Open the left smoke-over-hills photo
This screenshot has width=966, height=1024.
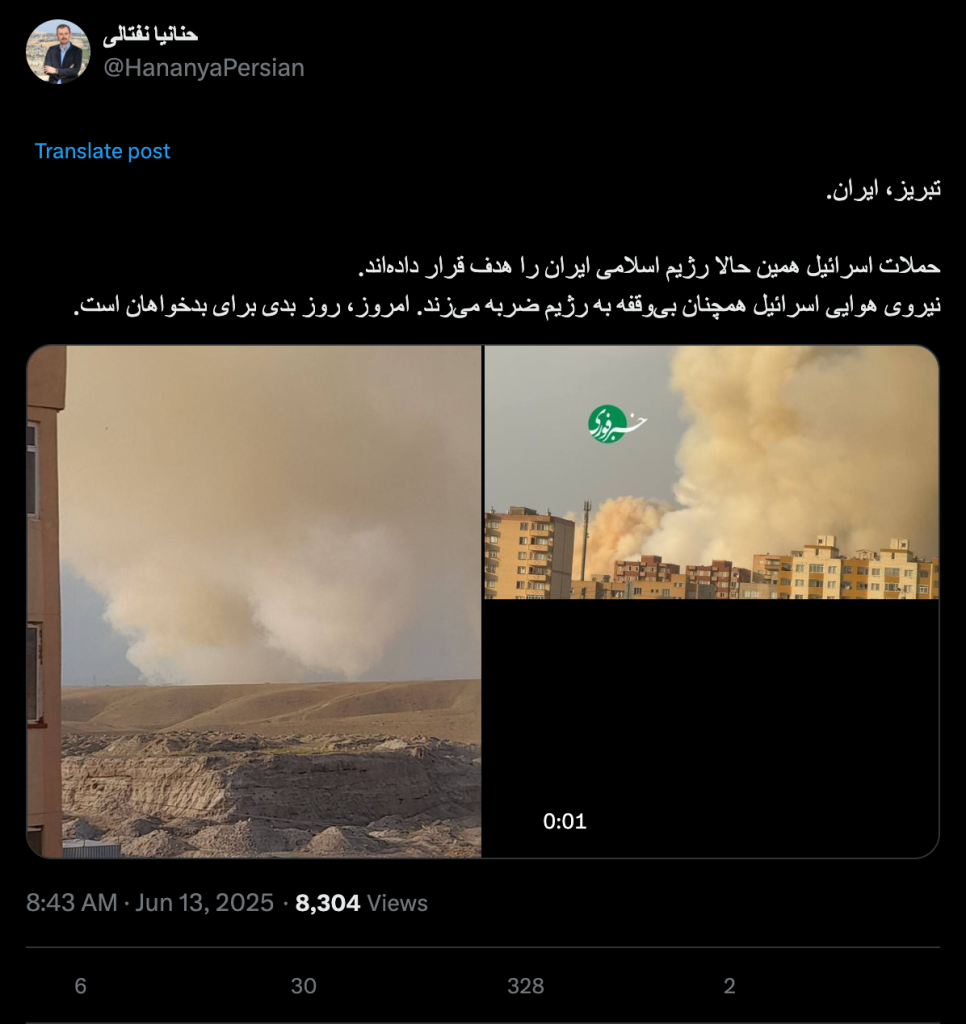pos(254,601)
